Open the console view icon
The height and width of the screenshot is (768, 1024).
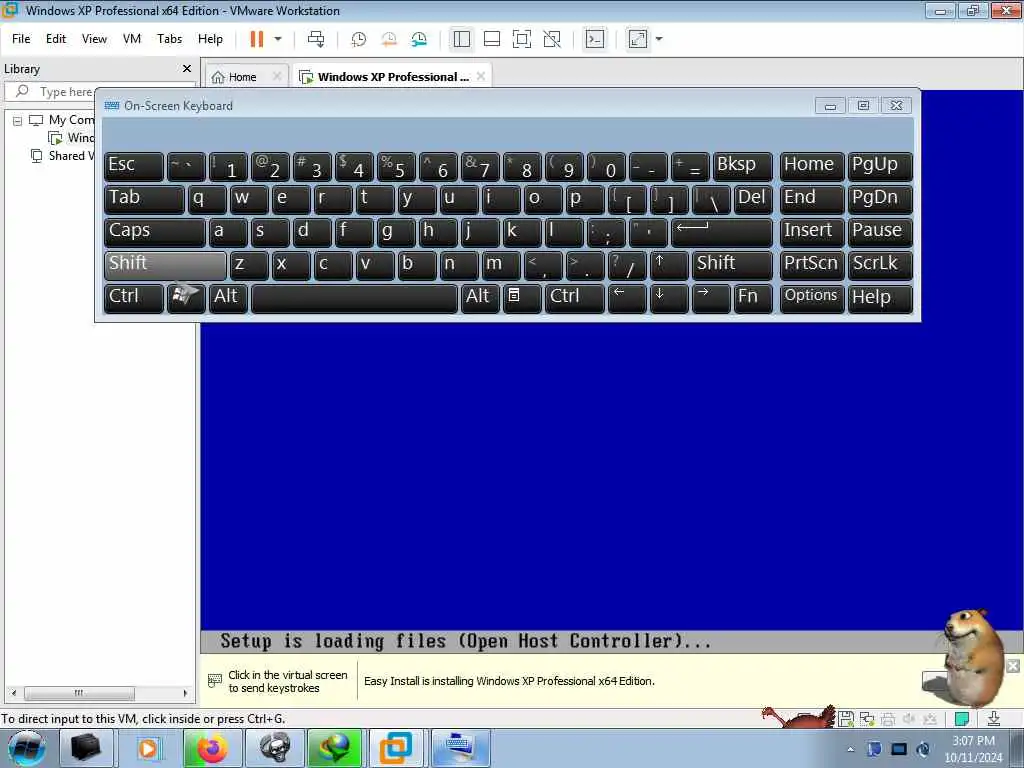point(595,39)
